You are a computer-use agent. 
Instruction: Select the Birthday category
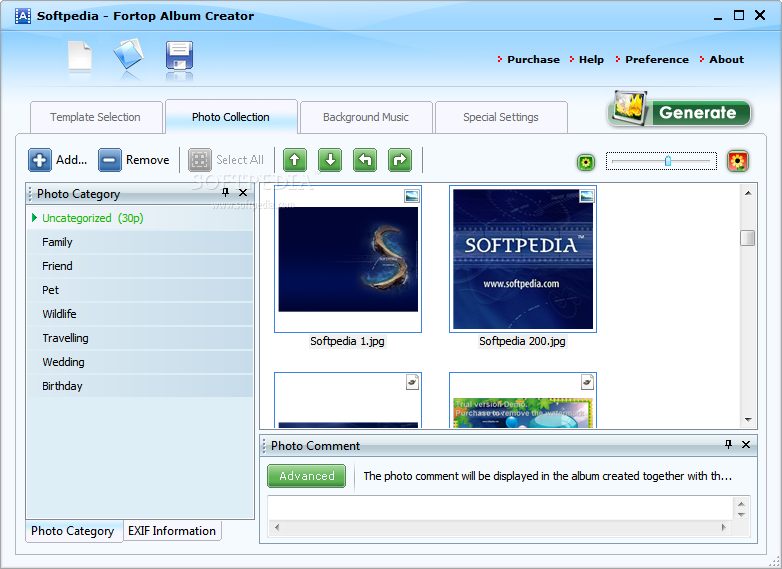pos(142,385)
